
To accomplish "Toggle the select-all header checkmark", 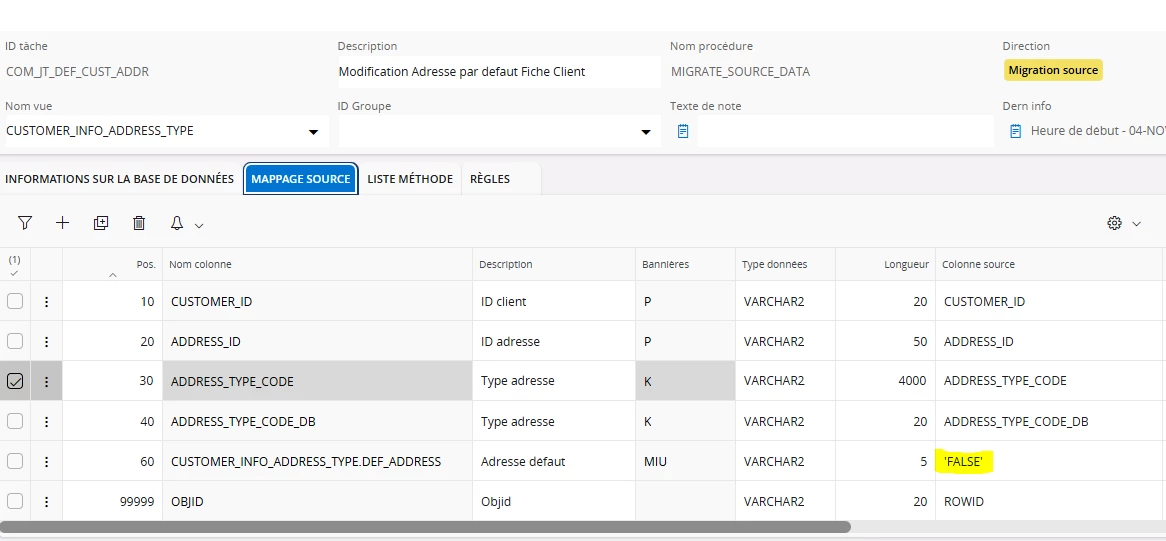I will (14, 273).
